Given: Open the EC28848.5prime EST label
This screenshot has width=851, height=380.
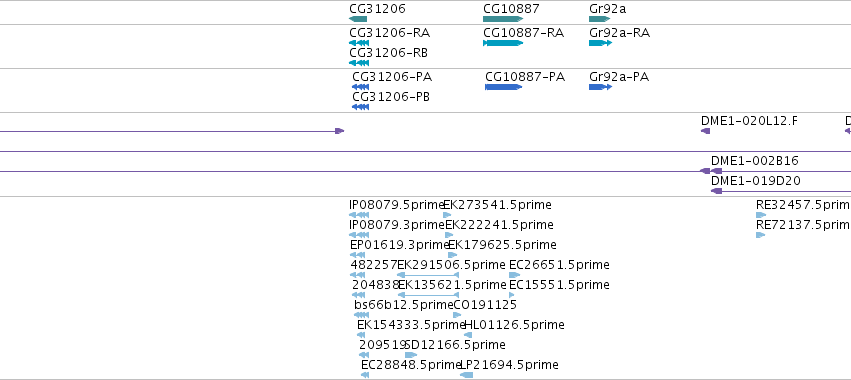Looking at the screenshot, I should click(x=411, y=365).
